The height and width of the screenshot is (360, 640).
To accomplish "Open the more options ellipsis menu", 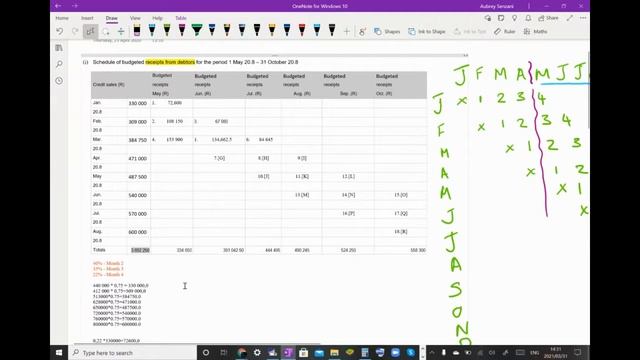I will coord(583,18).
